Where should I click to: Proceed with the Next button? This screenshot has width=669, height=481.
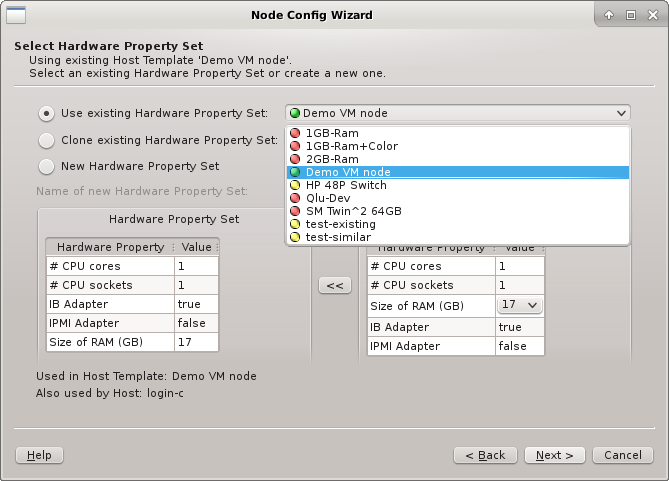[555, 455]
